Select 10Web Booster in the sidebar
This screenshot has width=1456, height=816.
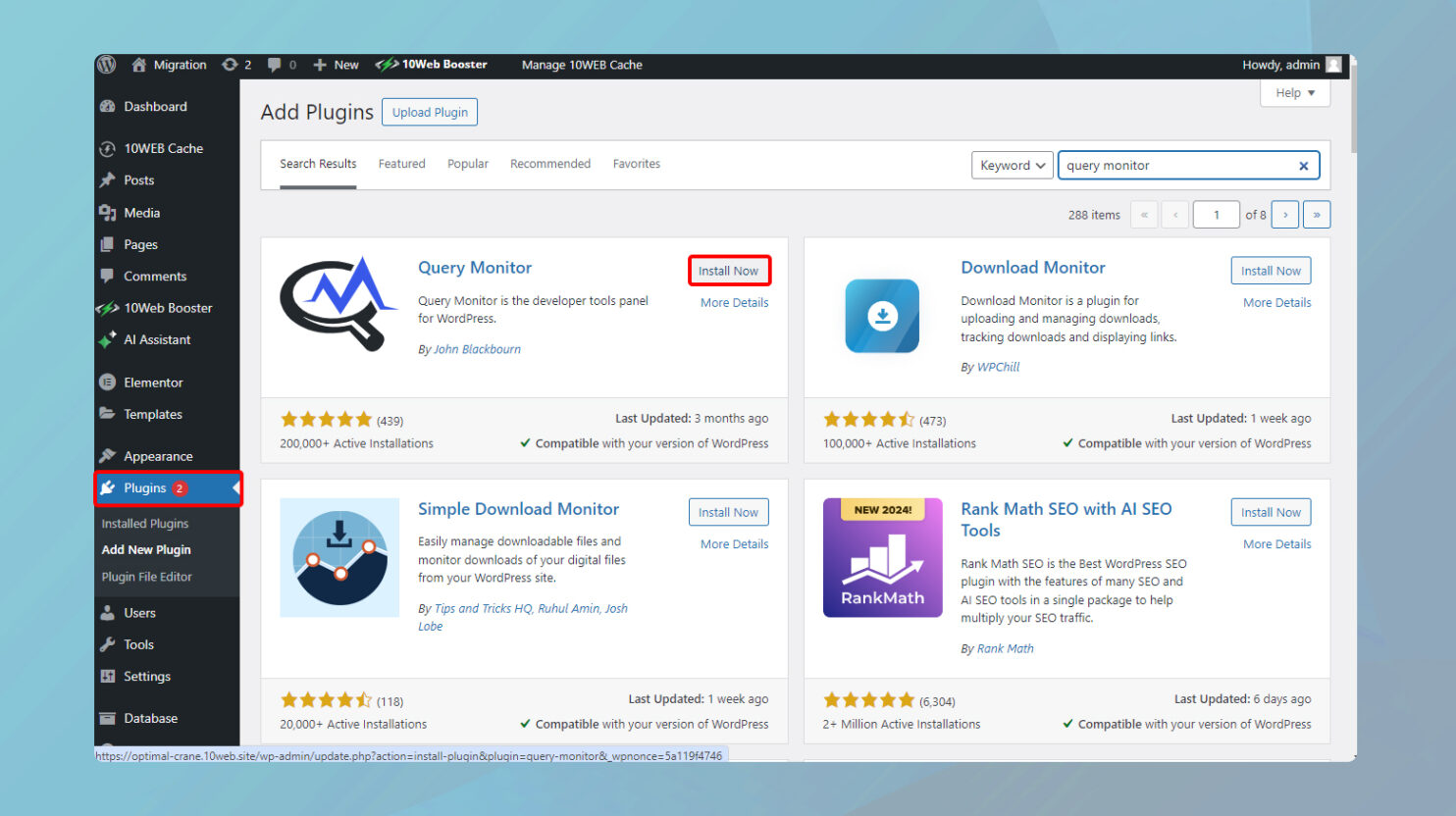click(163, 307)
